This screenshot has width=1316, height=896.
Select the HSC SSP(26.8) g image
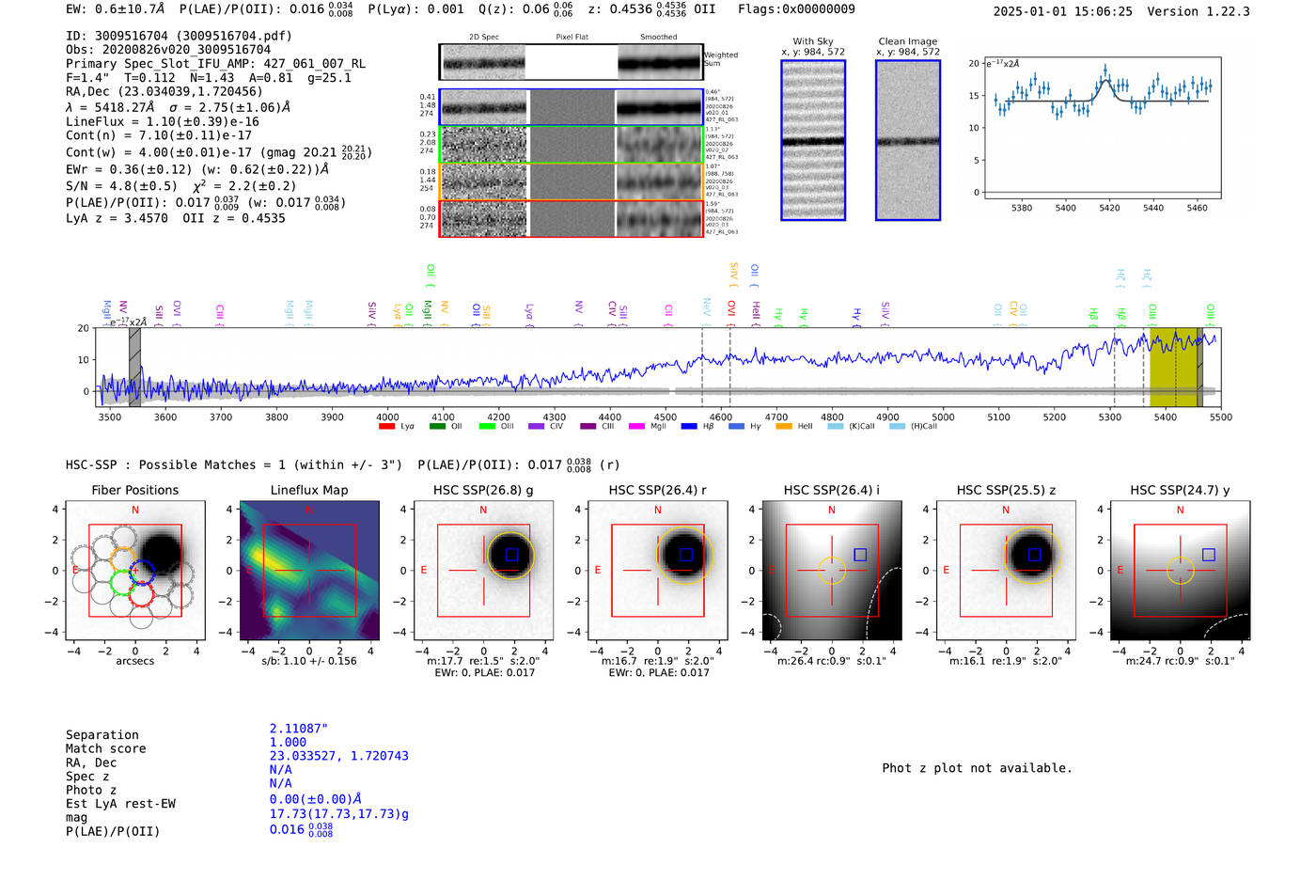[x=483, y=571]
